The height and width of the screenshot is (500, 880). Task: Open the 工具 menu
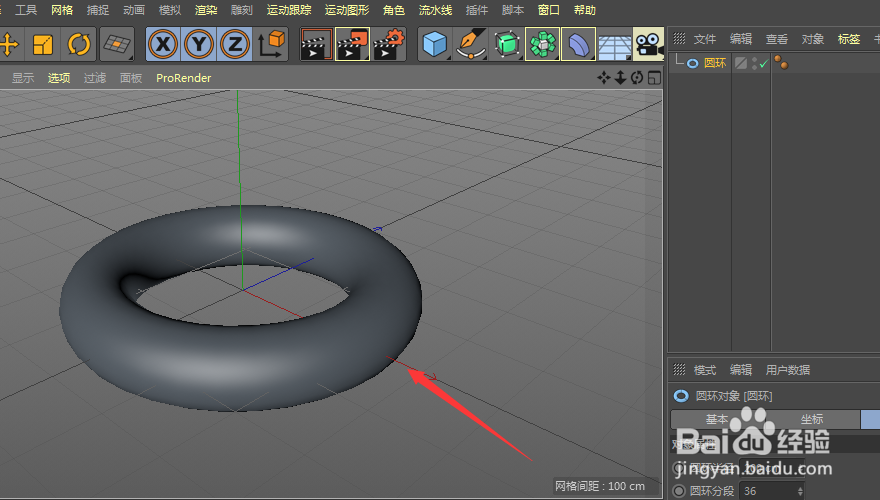26,10
